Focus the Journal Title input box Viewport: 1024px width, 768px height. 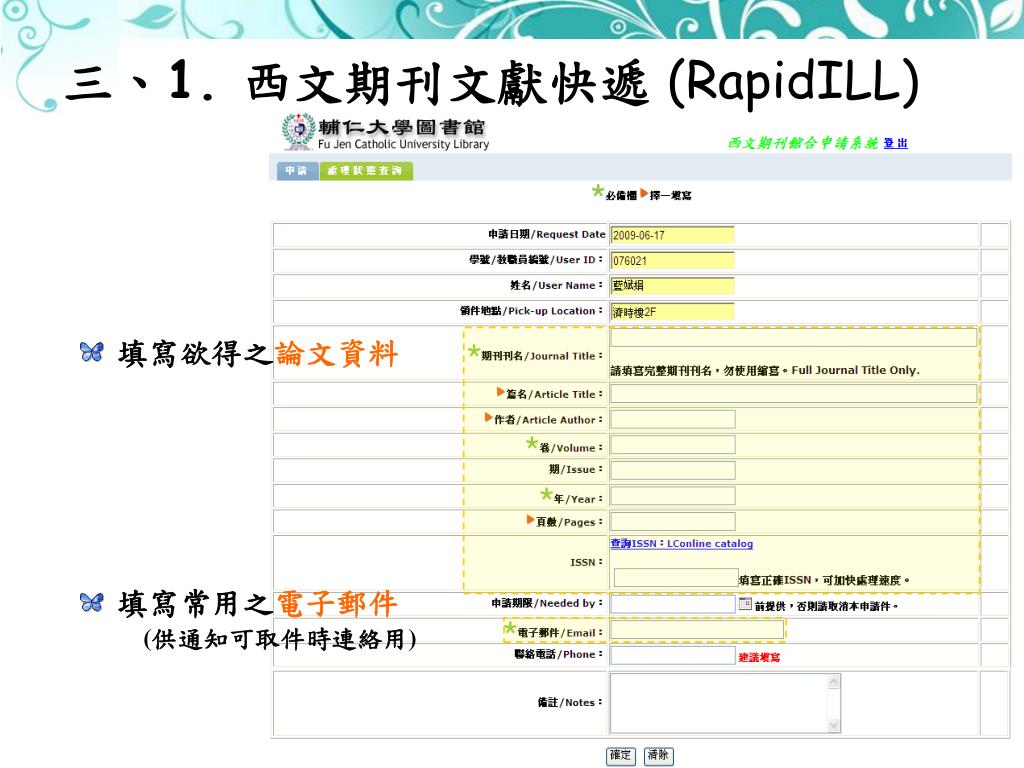793,337
